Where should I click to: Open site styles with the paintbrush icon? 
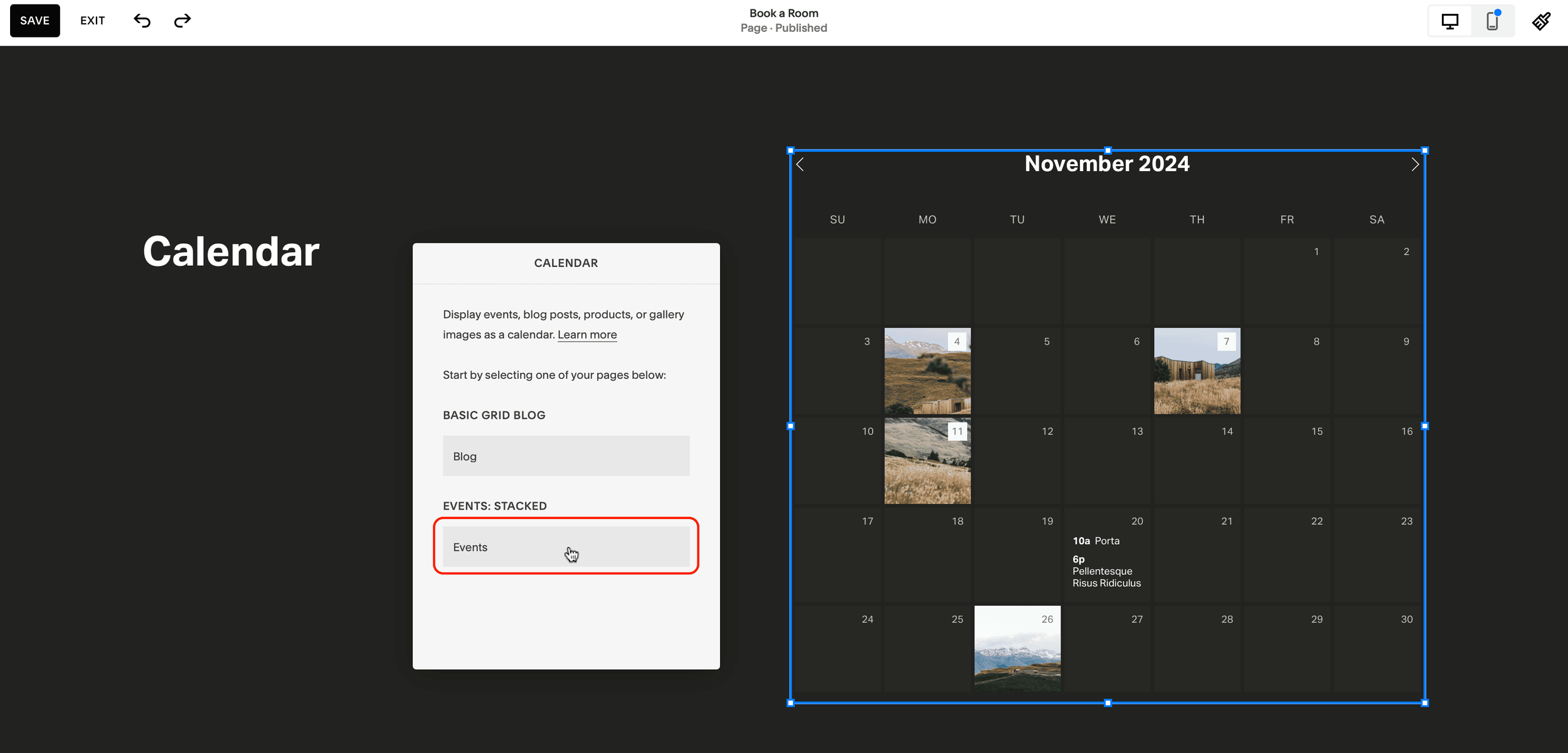click(x=1542, y=20)
